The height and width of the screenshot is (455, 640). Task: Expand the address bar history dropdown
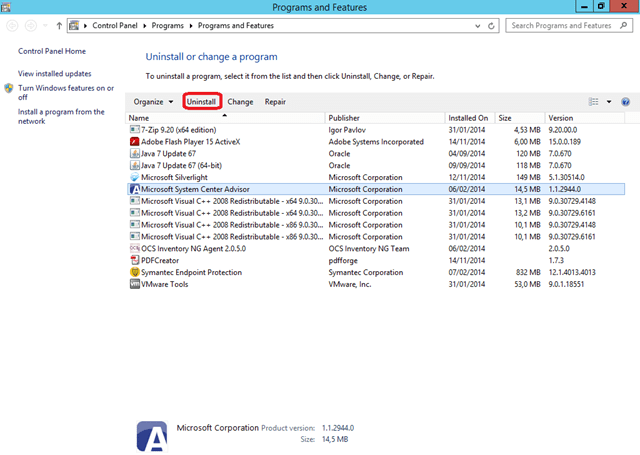point(478,26)
